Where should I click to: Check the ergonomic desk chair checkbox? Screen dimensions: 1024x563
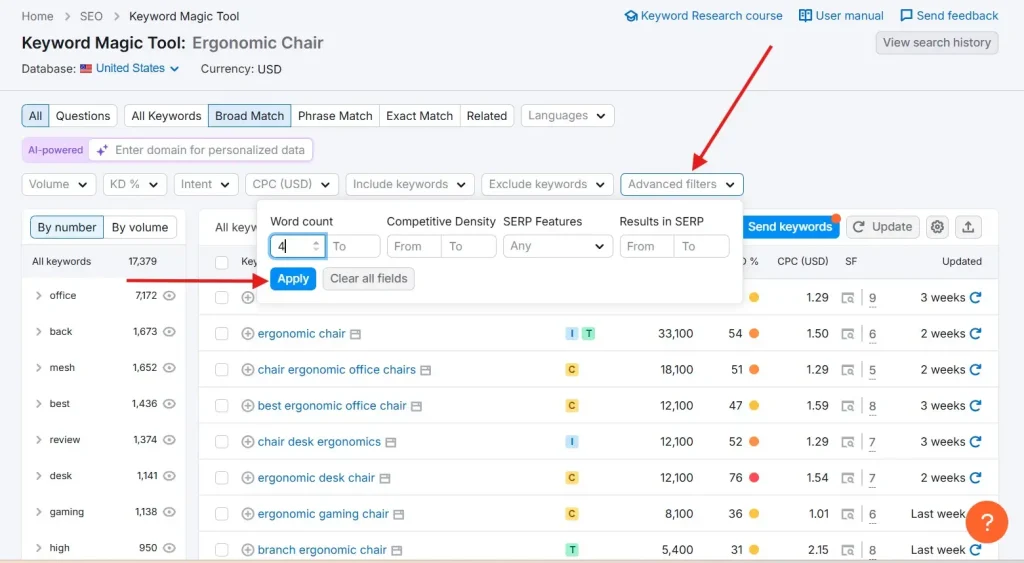point(222,478)
